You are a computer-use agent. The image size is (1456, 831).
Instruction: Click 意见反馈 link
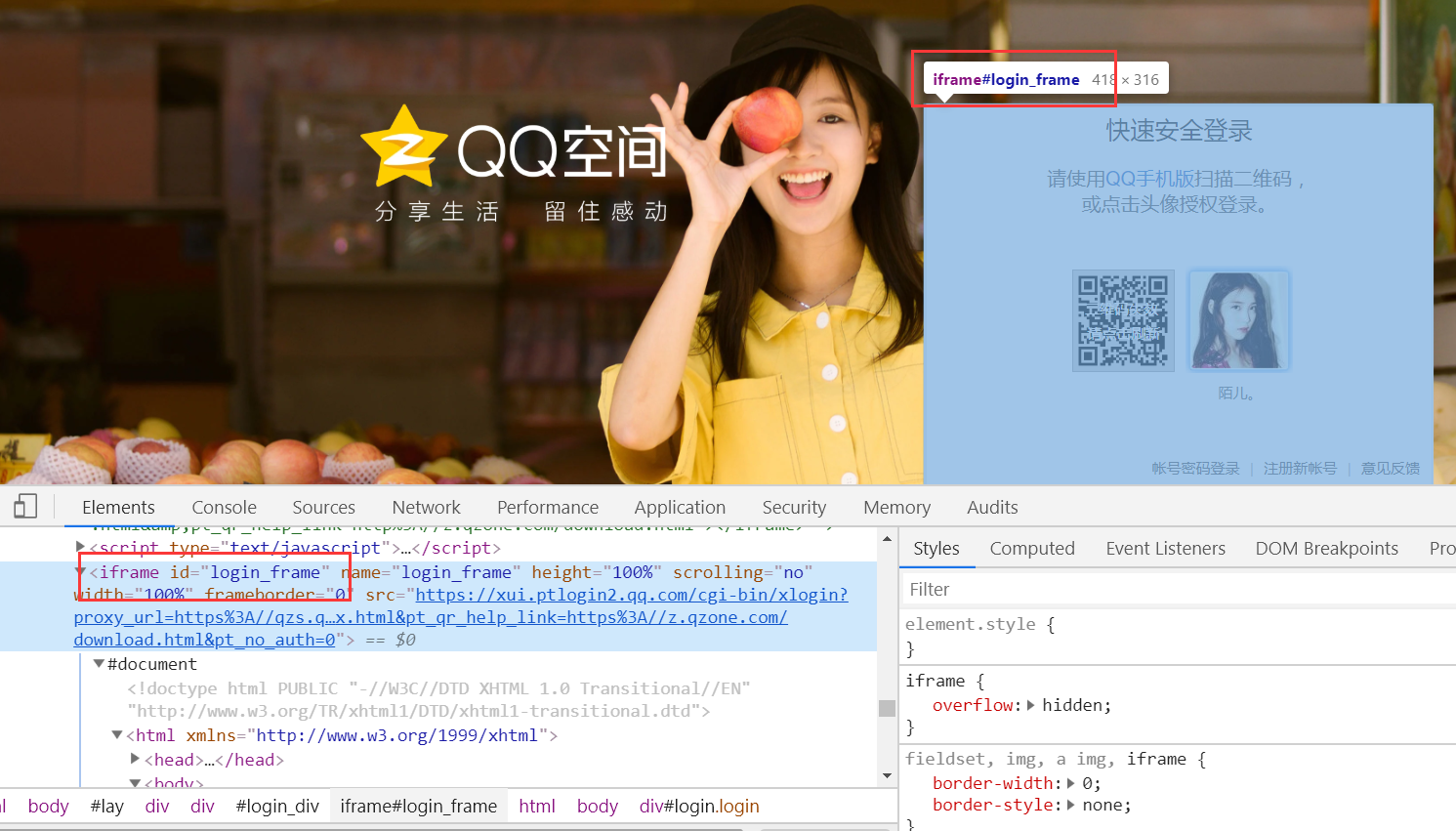click(1391, 469)
